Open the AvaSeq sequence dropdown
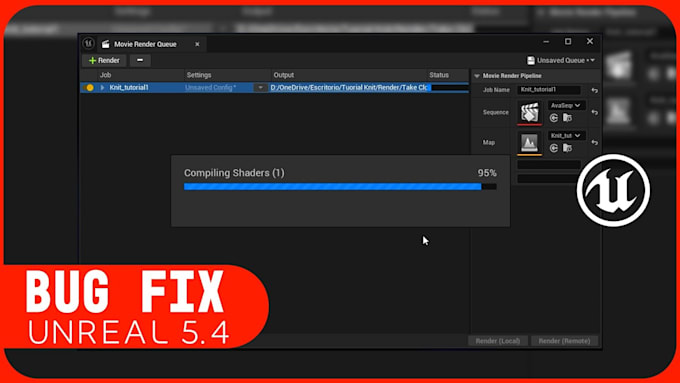The width and height of the screenshot is (680, 383). (566, 105)
